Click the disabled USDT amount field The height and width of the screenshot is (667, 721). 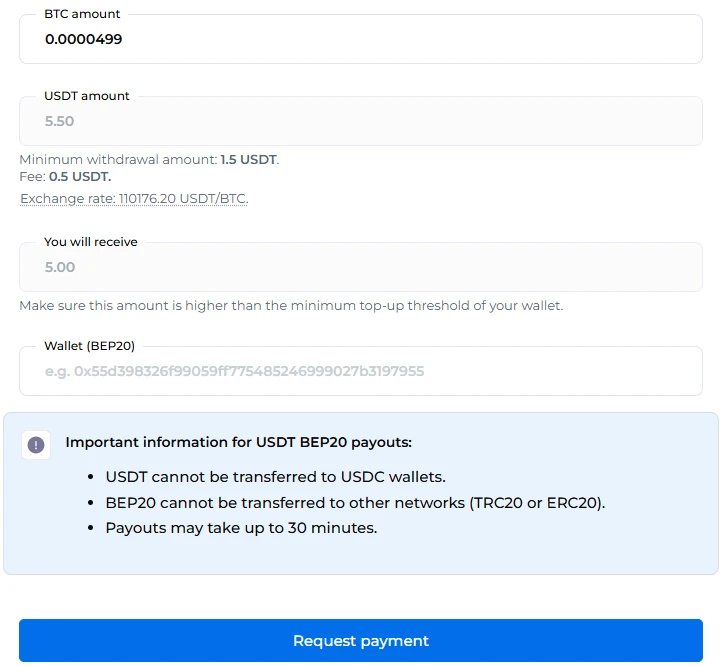tap(360, 122)
